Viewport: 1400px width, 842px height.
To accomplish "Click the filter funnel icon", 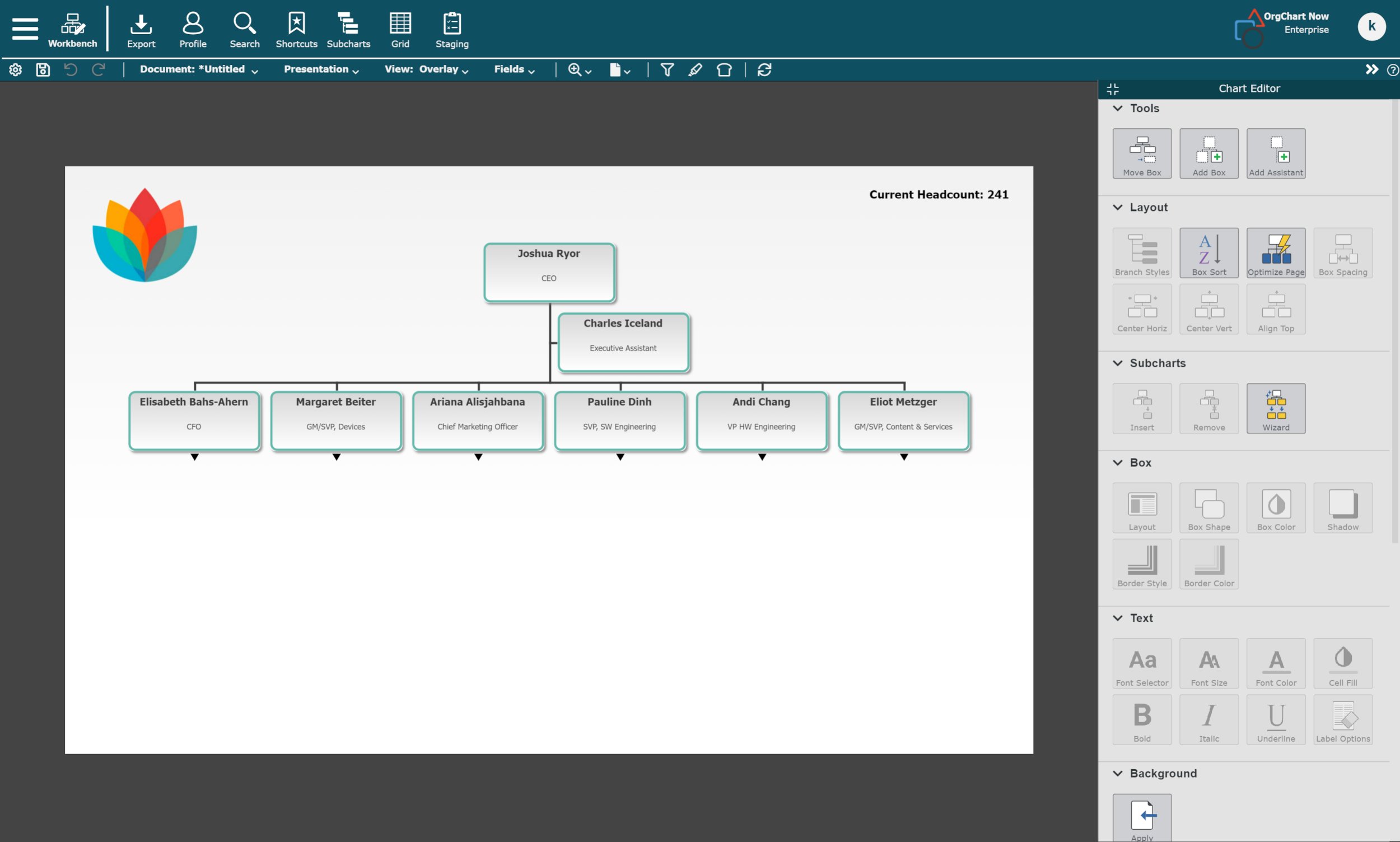I will coord(667,70).
